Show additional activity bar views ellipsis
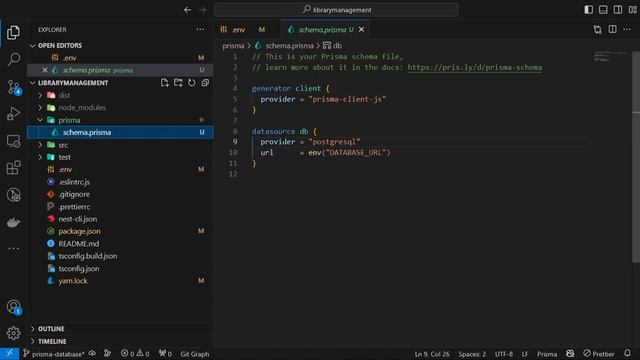This screenshot has width=640, height=360. pyautogui.click(x=13, y=248)
